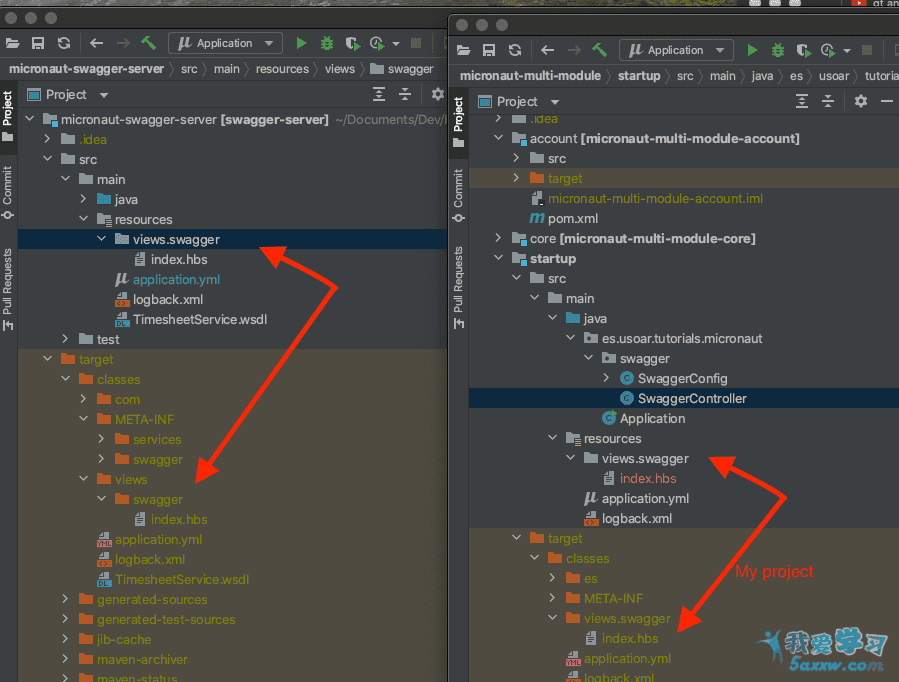The image size is (899, 682).
Task: Open Project tool tab in left window
Action: coord(7,116)
